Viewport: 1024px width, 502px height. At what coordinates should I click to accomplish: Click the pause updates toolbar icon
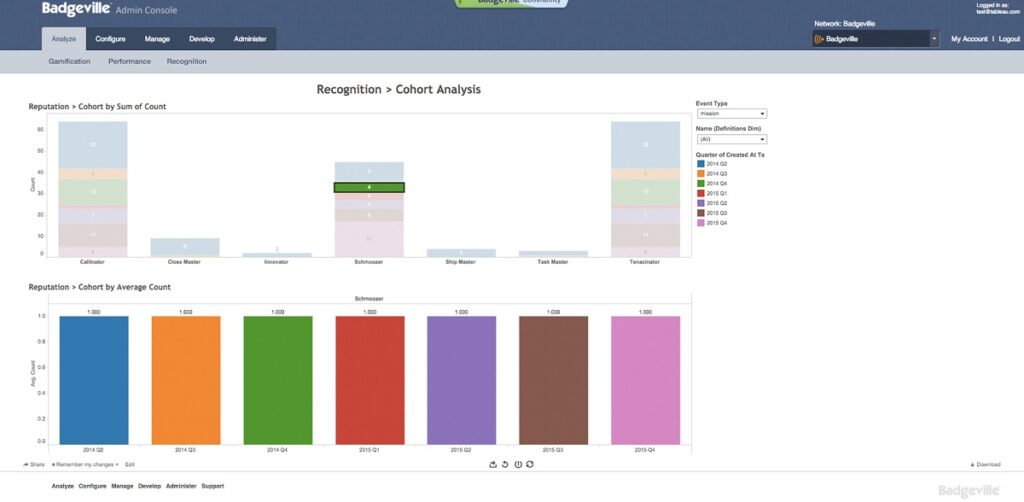pyautogui.click(x=518, y=464)
